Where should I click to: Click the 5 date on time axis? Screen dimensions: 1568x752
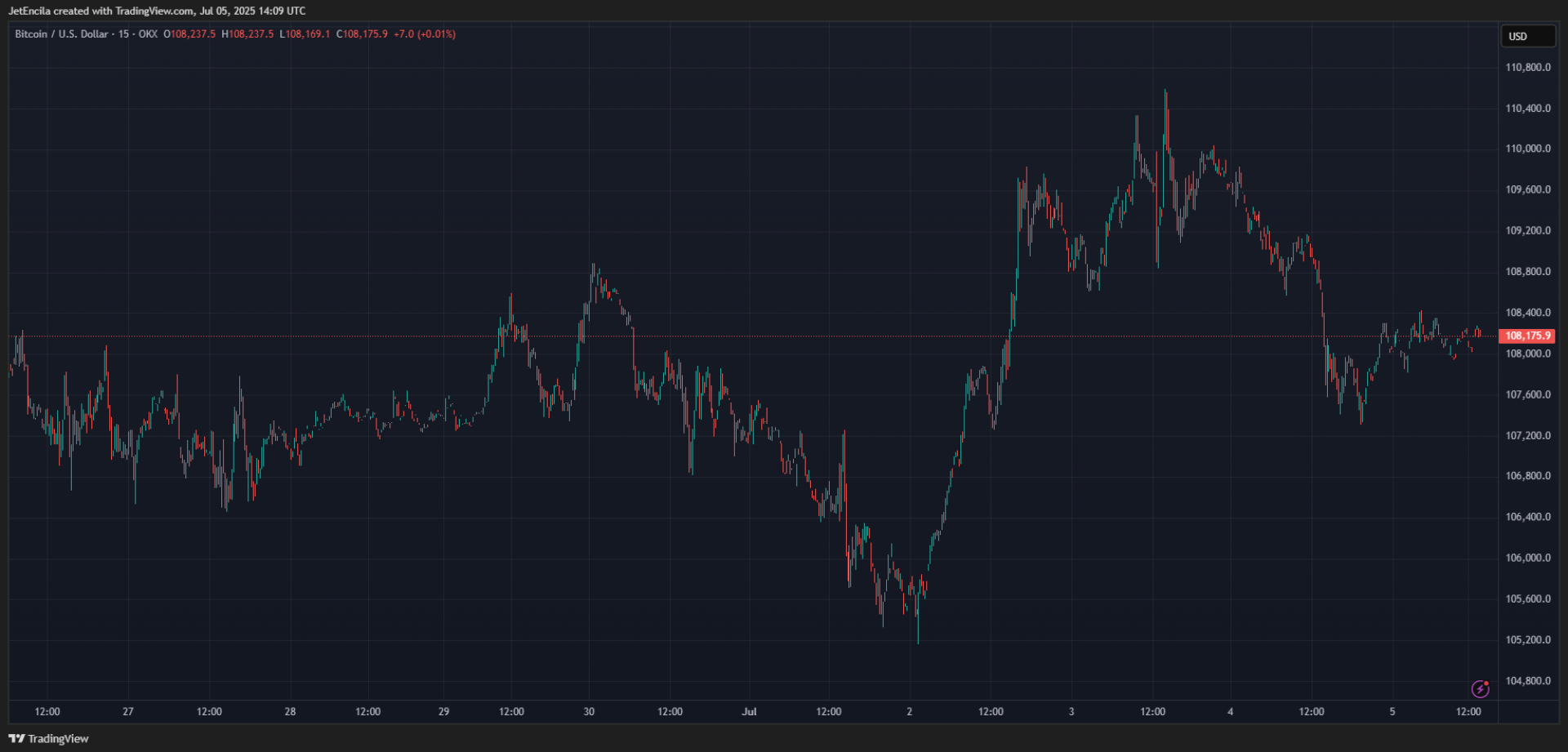[x=1392, y=712]
